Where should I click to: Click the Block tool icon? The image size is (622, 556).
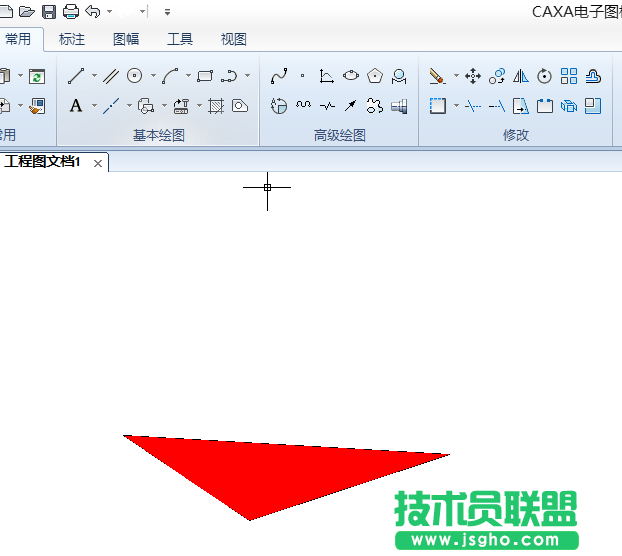(146, 106)
